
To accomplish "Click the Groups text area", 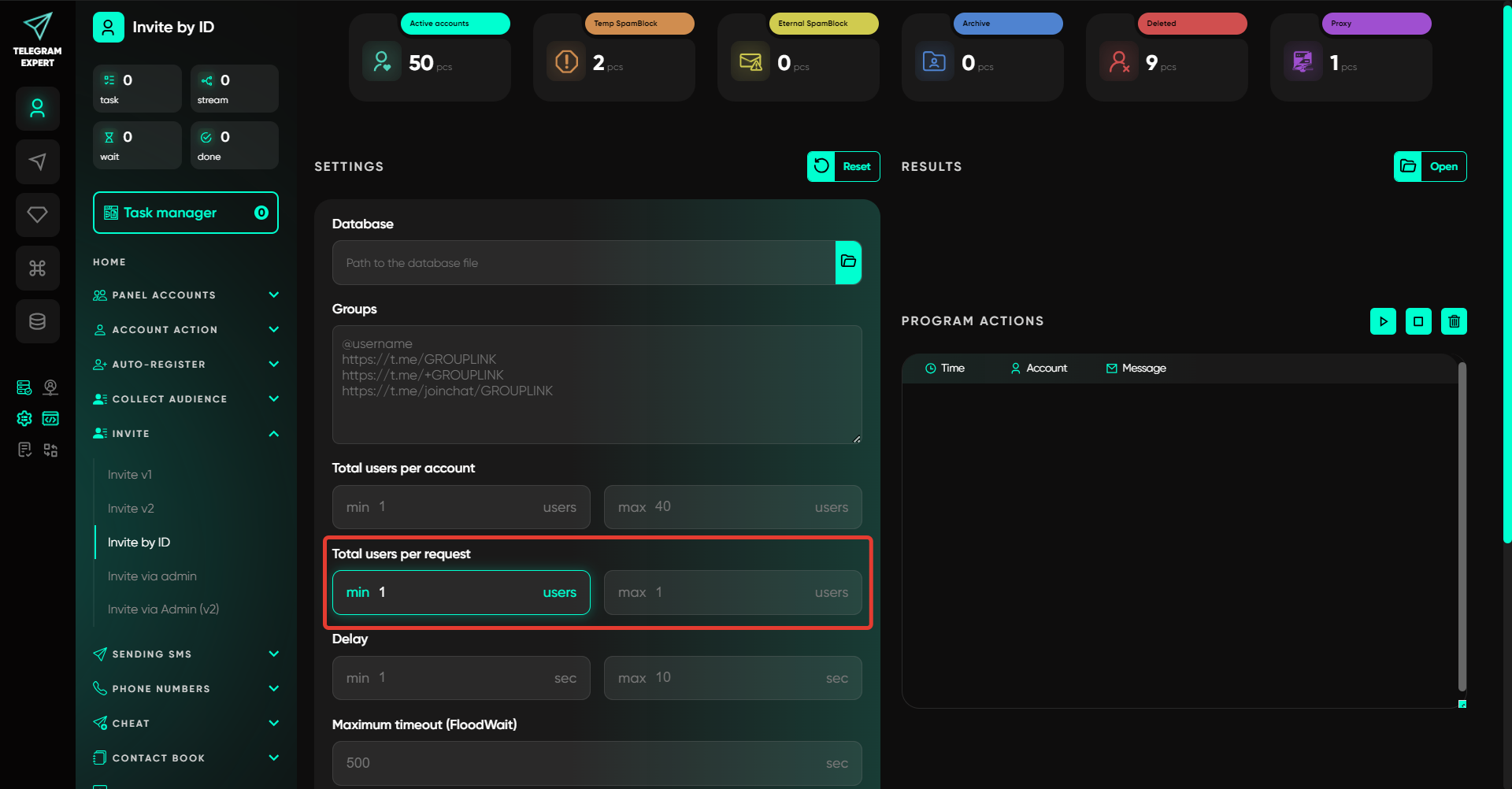I will click(x=596, y=384).
